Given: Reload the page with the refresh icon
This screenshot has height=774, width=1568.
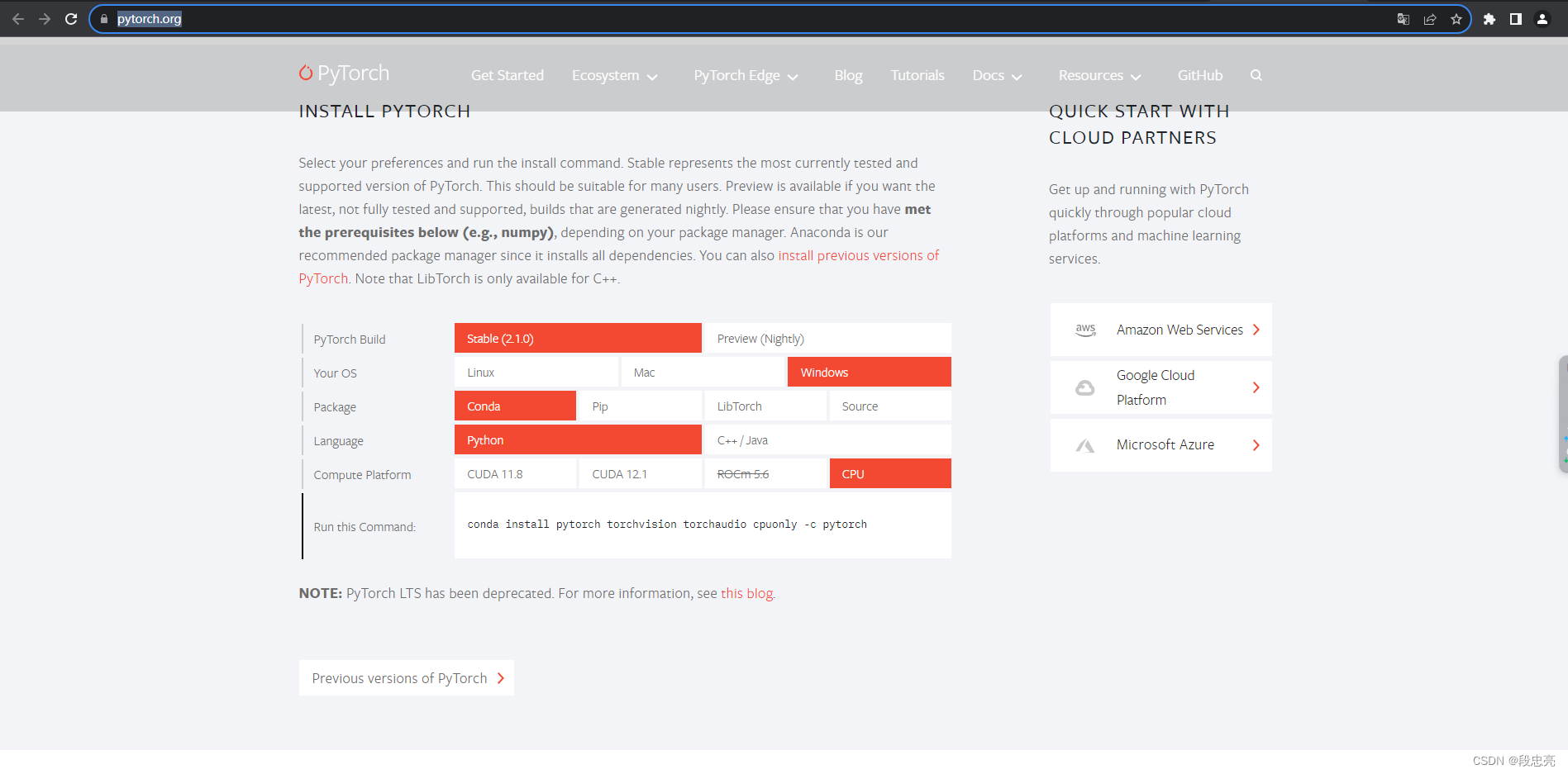Looking at the screenshot, I should click(71, 19).
